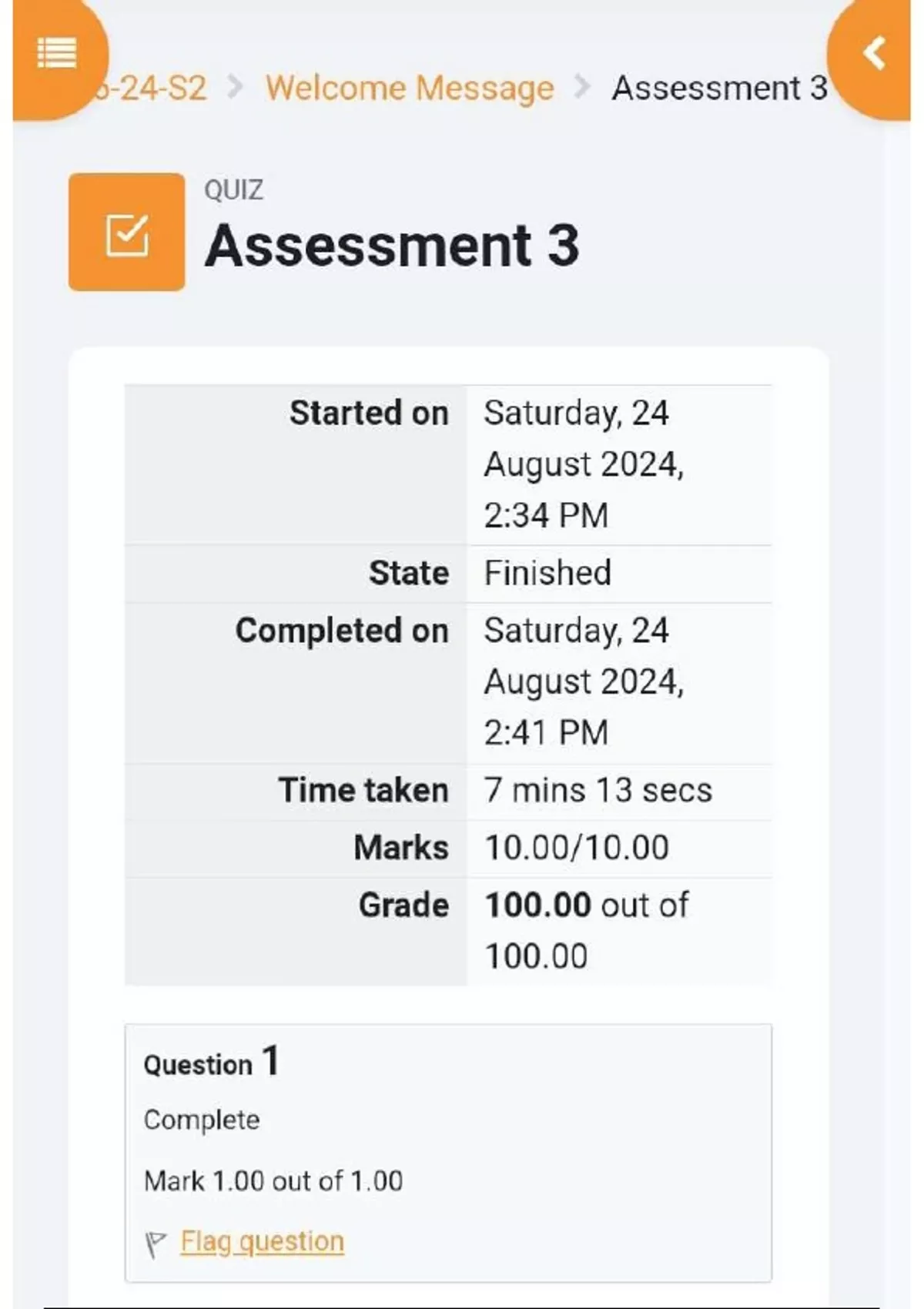
Task: Click the Question 1 heading
Action: click(211, 1063)
